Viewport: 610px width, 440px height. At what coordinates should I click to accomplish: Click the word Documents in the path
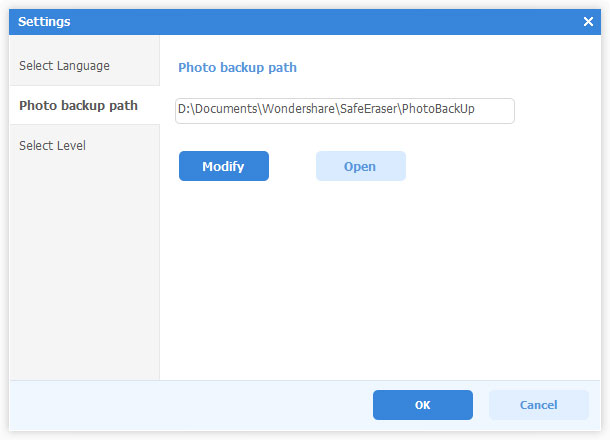coord(226,110)
